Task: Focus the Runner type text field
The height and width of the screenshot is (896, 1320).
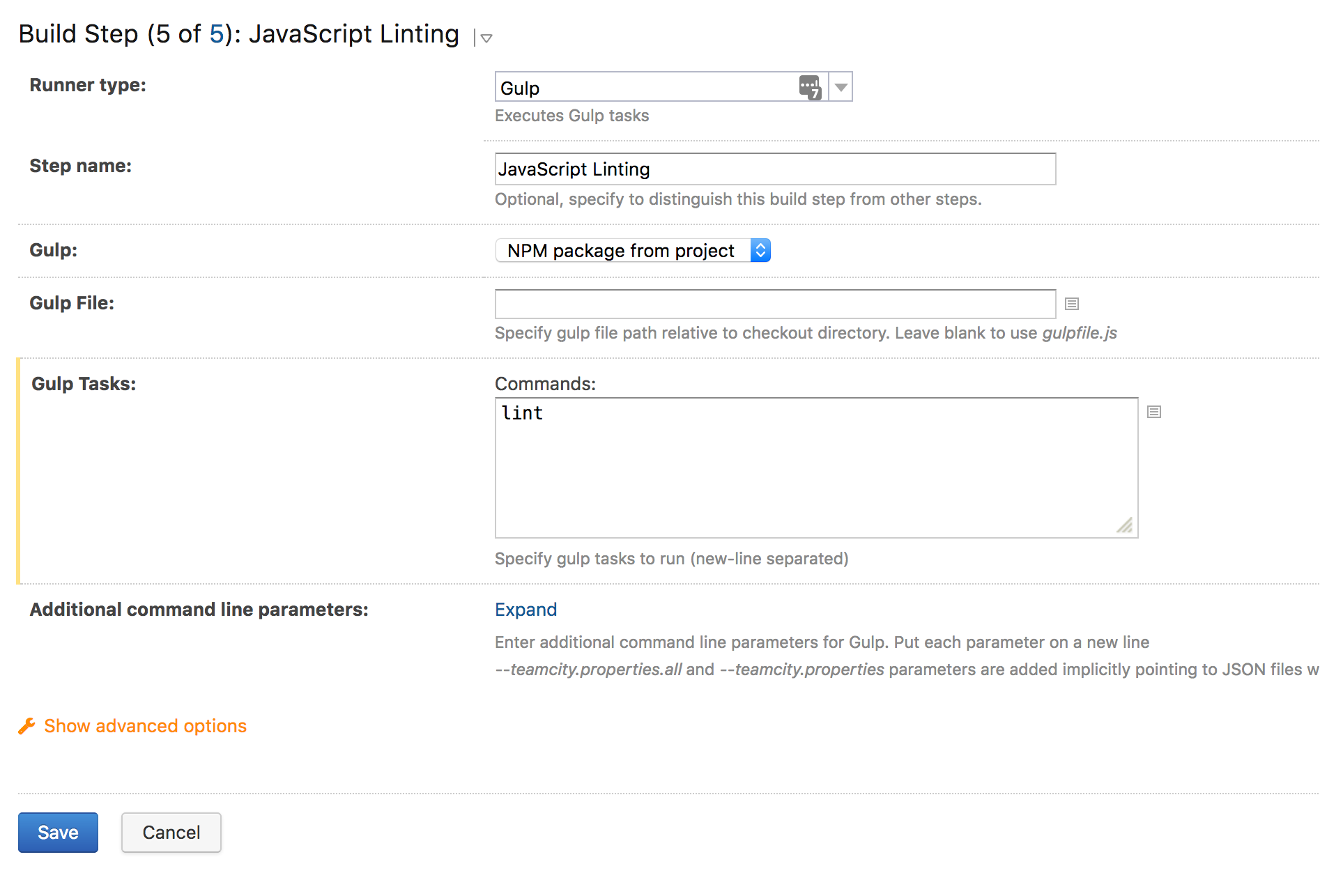Action: 645,88
